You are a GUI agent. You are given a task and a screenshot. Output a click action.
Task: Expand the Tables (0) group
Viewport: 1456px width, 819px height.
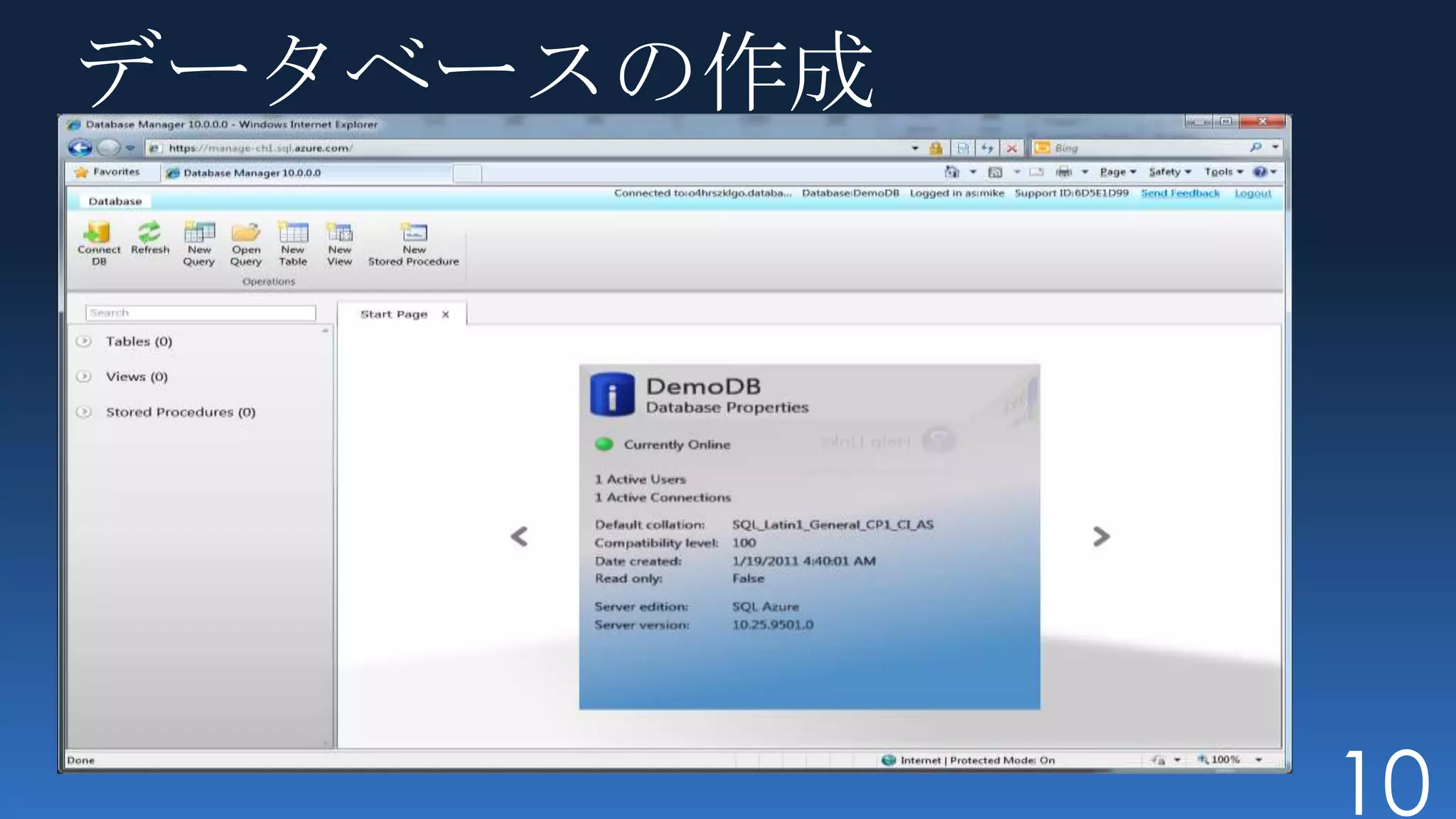(84, 341)
